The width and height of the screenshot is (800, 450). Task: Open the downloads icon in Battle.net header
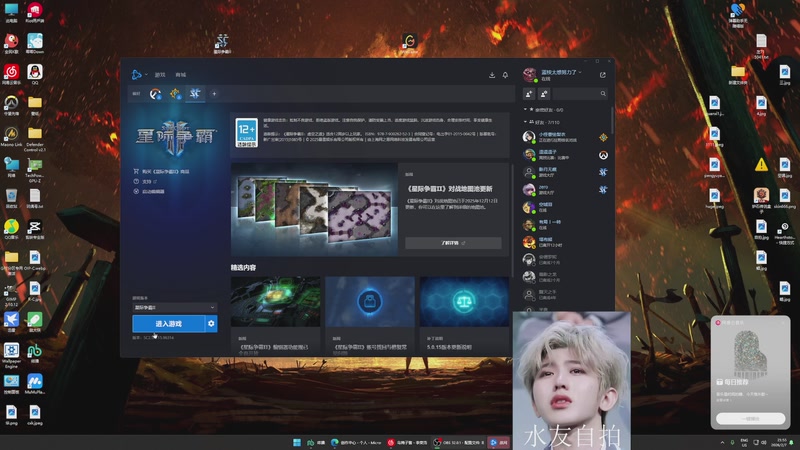coord(492,75)
